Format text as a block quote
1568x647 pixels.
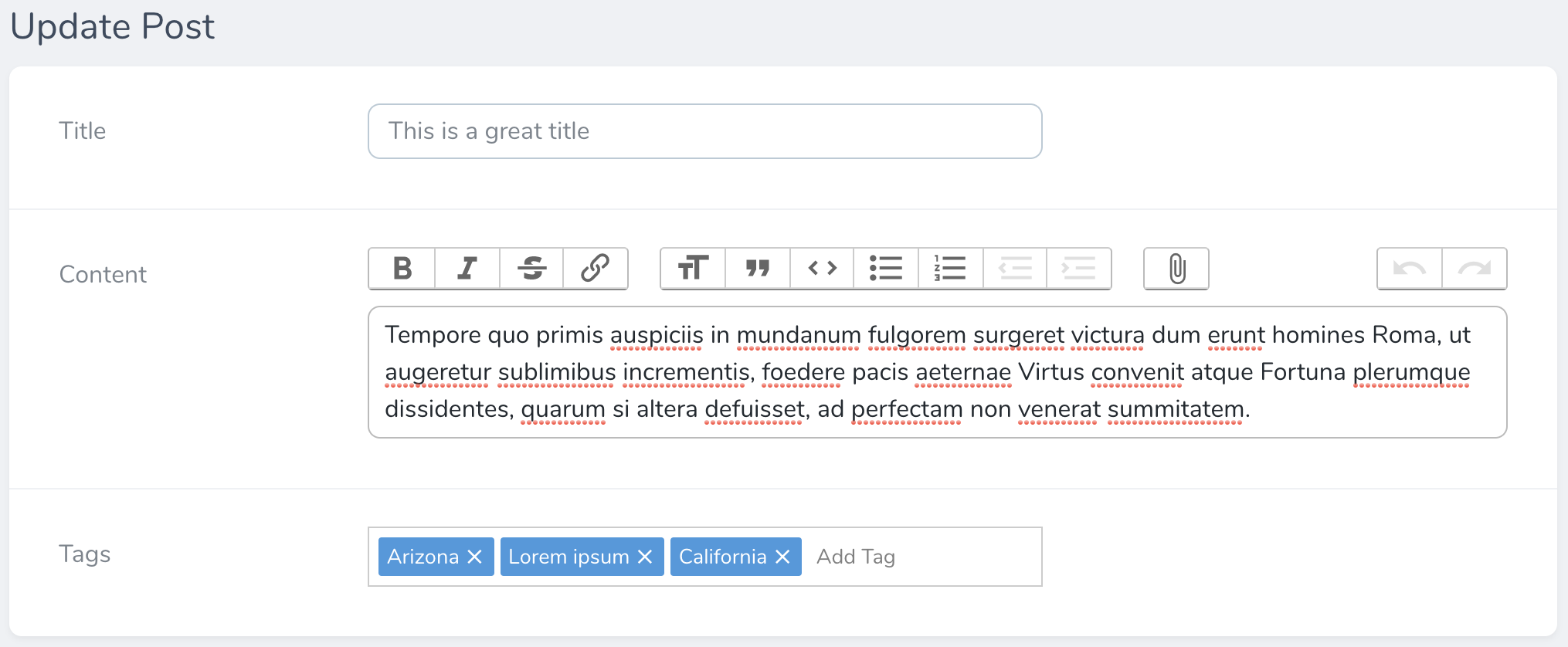[x=758, y=269]
